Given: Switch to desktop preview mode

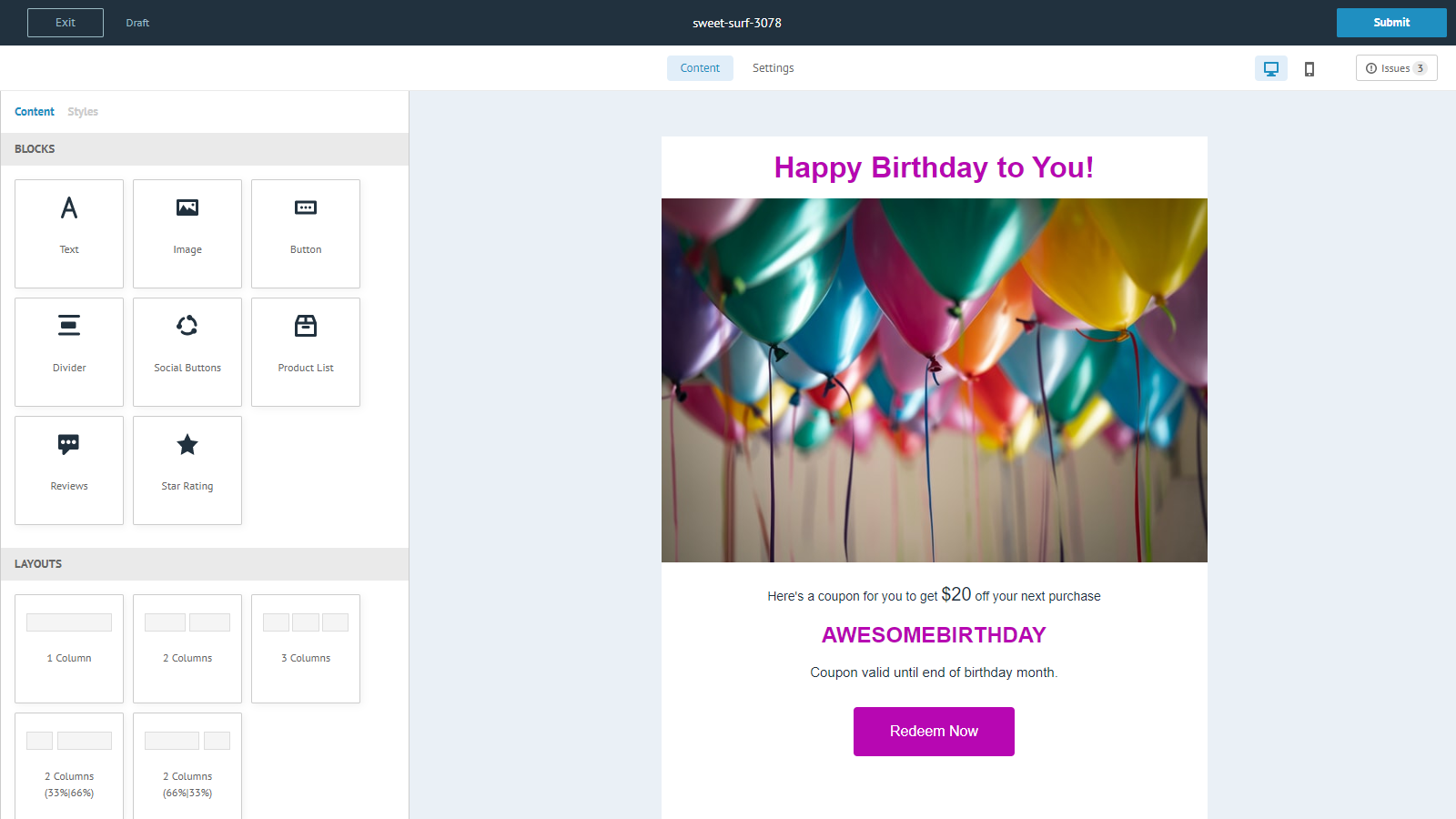Looking at the screenshot, I should point(1270,68).
